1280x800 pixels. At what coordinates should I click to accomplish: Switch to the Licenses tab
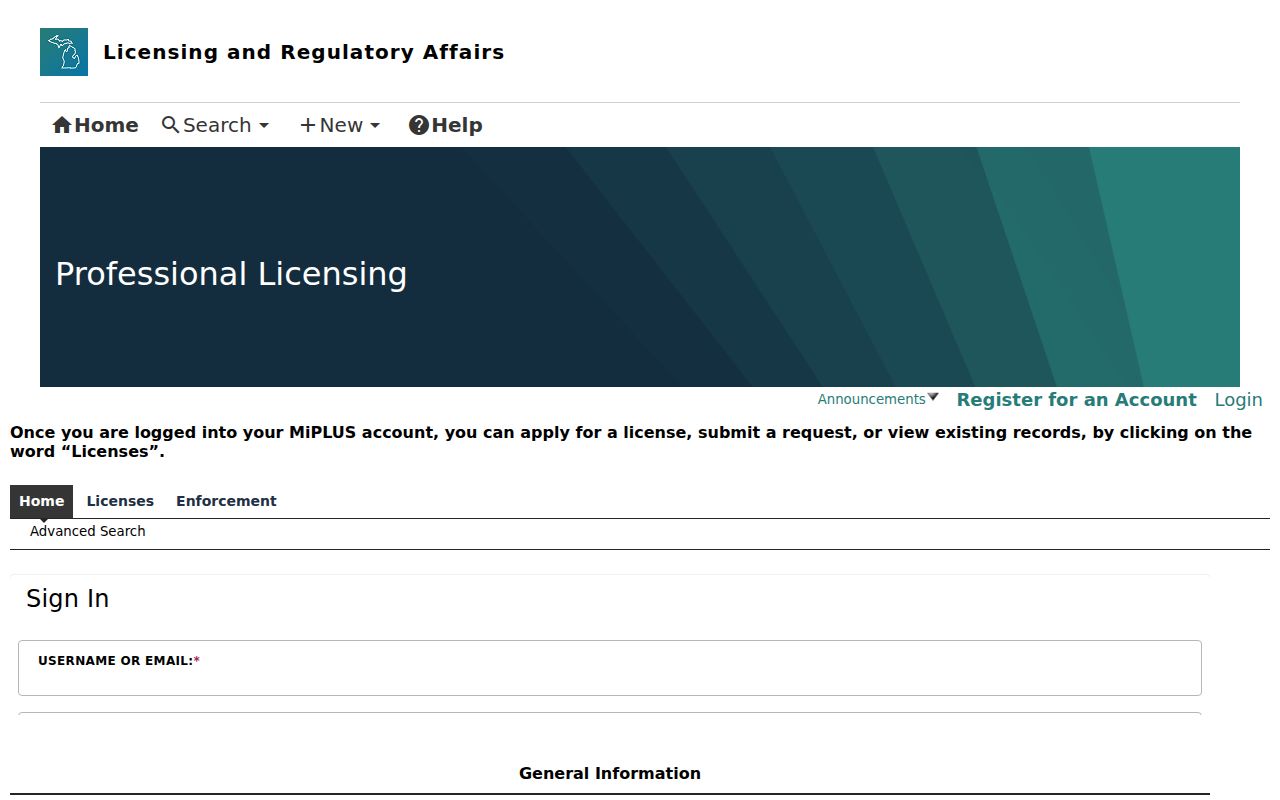pos(120,501)
